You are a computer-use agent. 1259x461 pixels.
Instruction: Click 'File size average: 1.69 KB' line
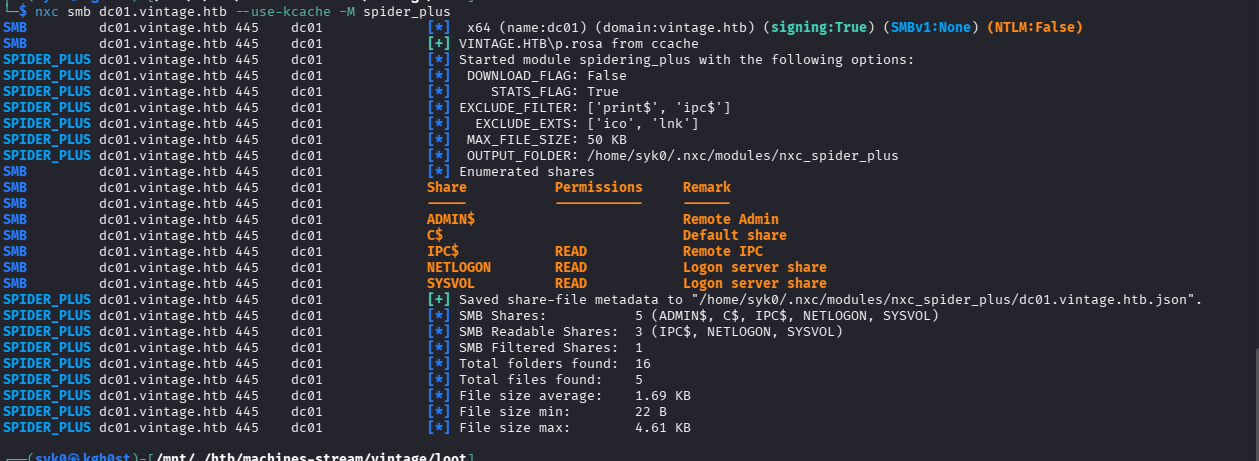575,395
